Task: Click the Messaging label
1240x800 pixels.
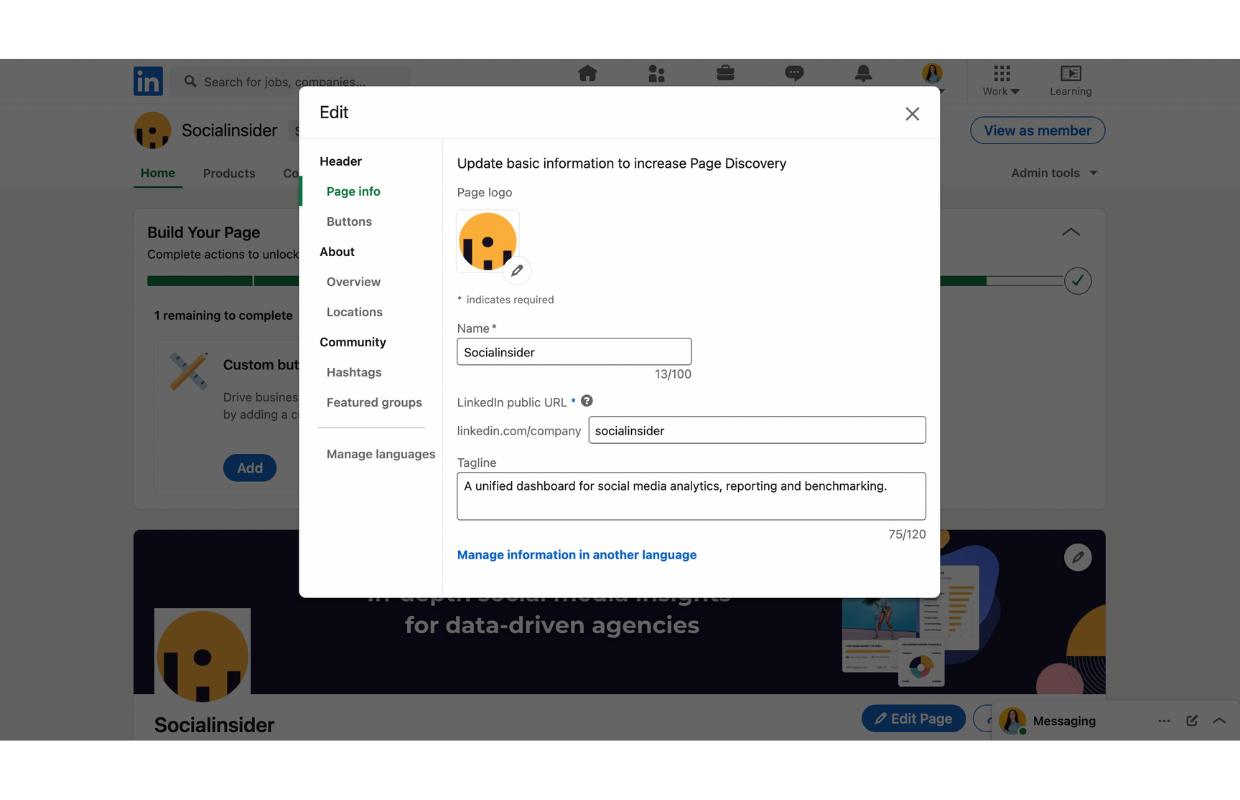Action: coord(1064,721)
